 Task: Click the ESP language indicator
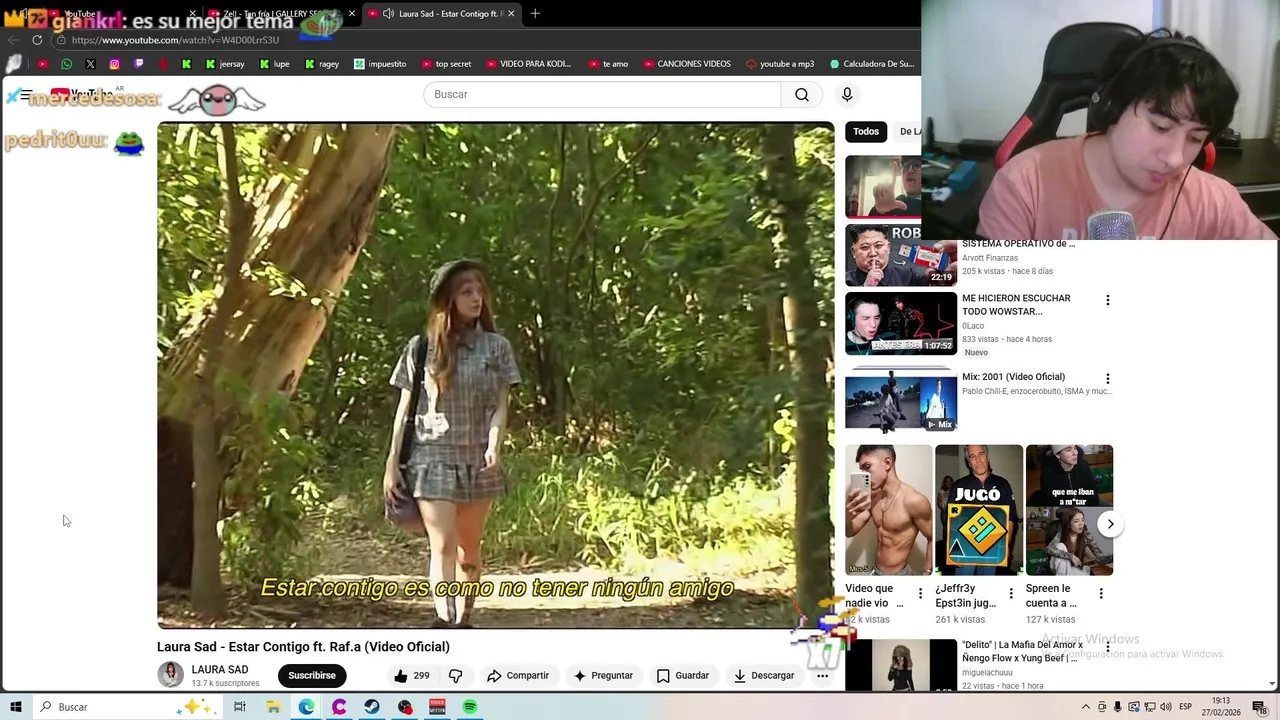[x=1185, y=707]
